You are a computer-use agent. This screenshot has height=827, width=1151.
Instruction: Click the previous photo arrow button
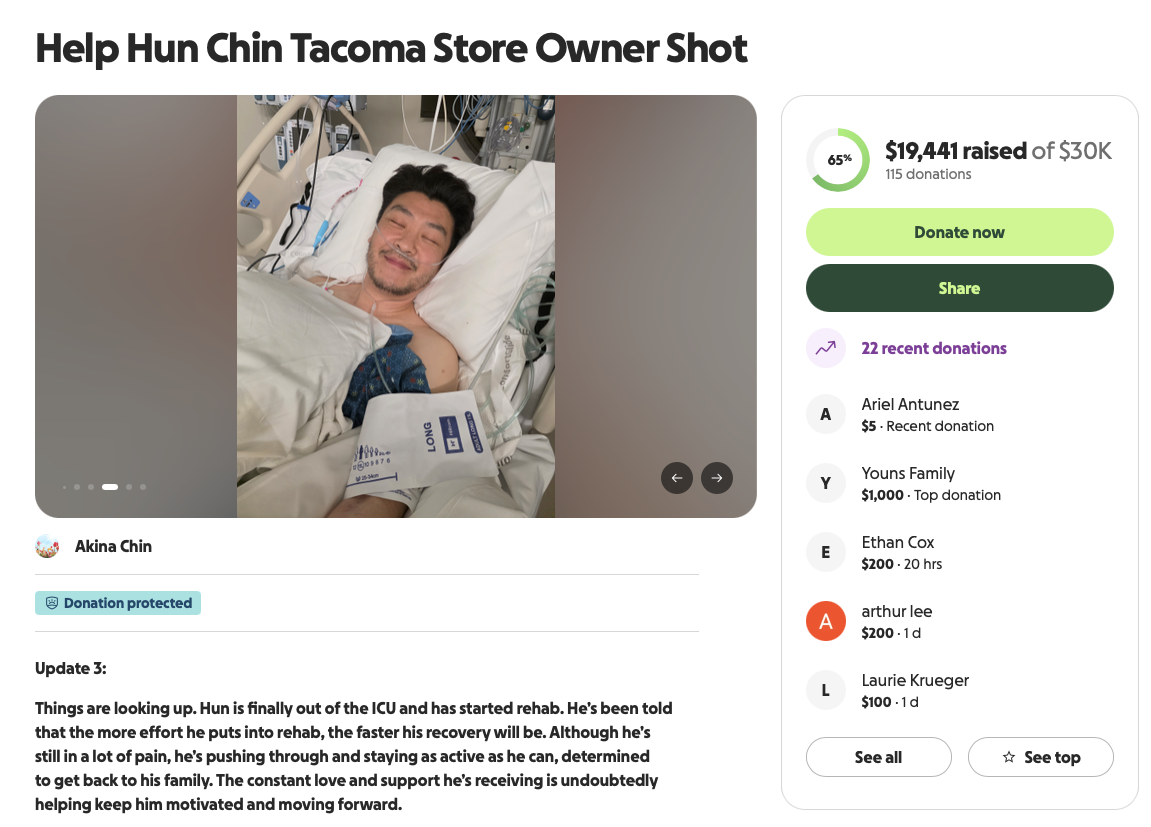tap(677, 478)
